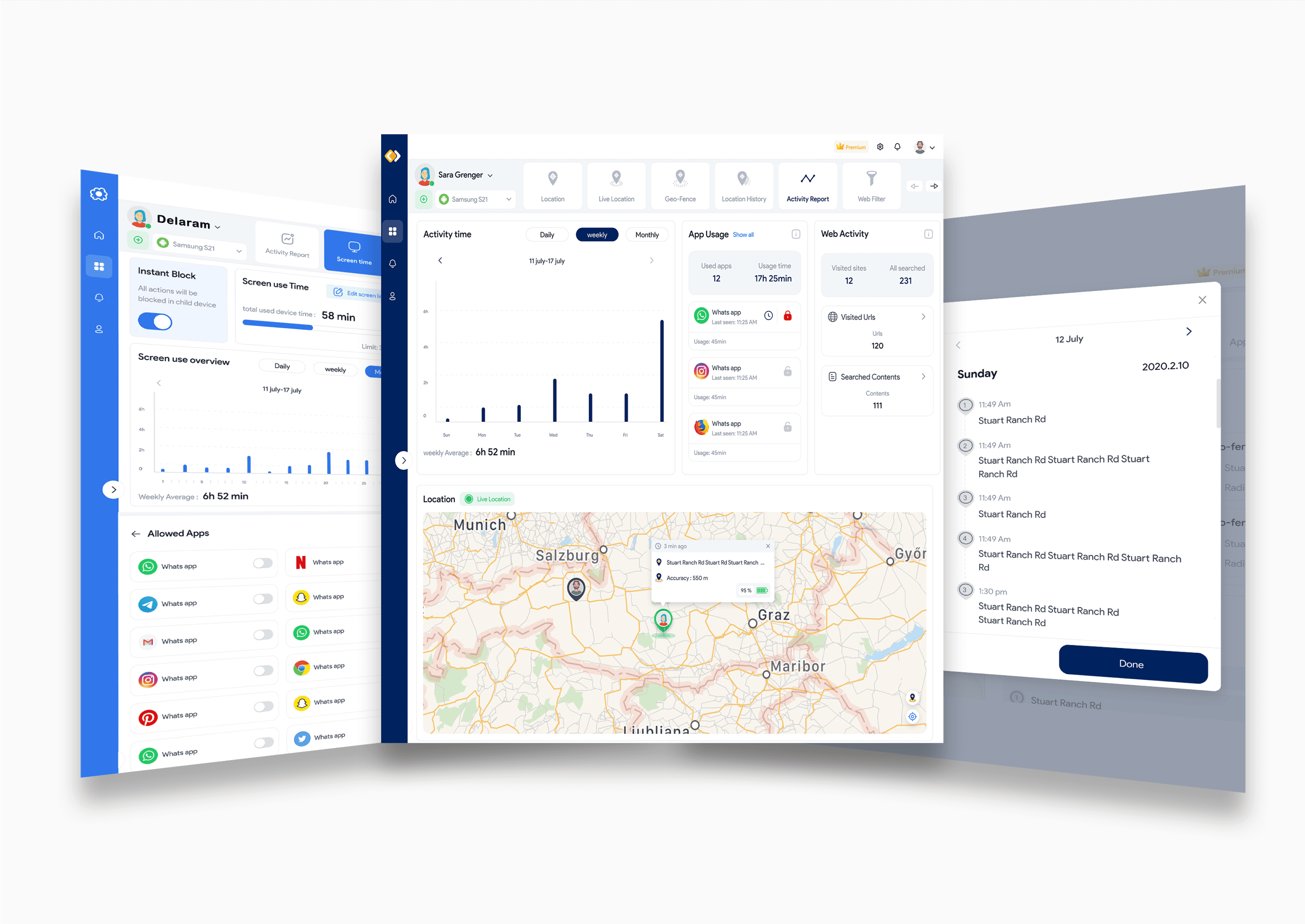Turn off the Instant Block toggle
This screenshot has width=1305, height=924.
pyautogui.click(x=155, y=321)
